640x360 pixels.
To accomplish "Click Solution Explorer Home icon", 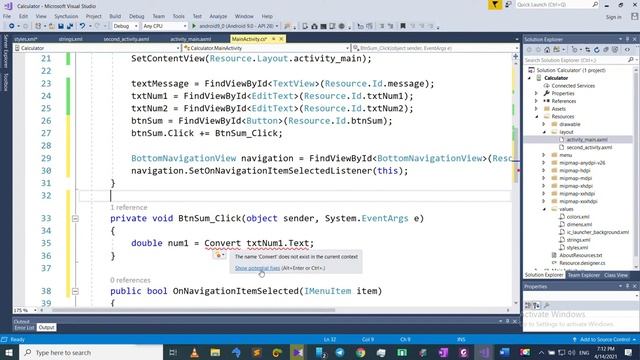I will point(547,50).
